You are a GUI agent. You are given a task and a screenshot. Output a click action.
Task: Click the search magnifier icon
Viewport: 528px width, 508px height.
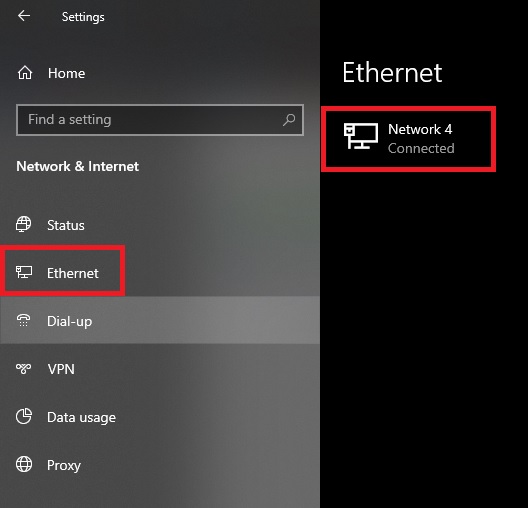tap(289, 120)
